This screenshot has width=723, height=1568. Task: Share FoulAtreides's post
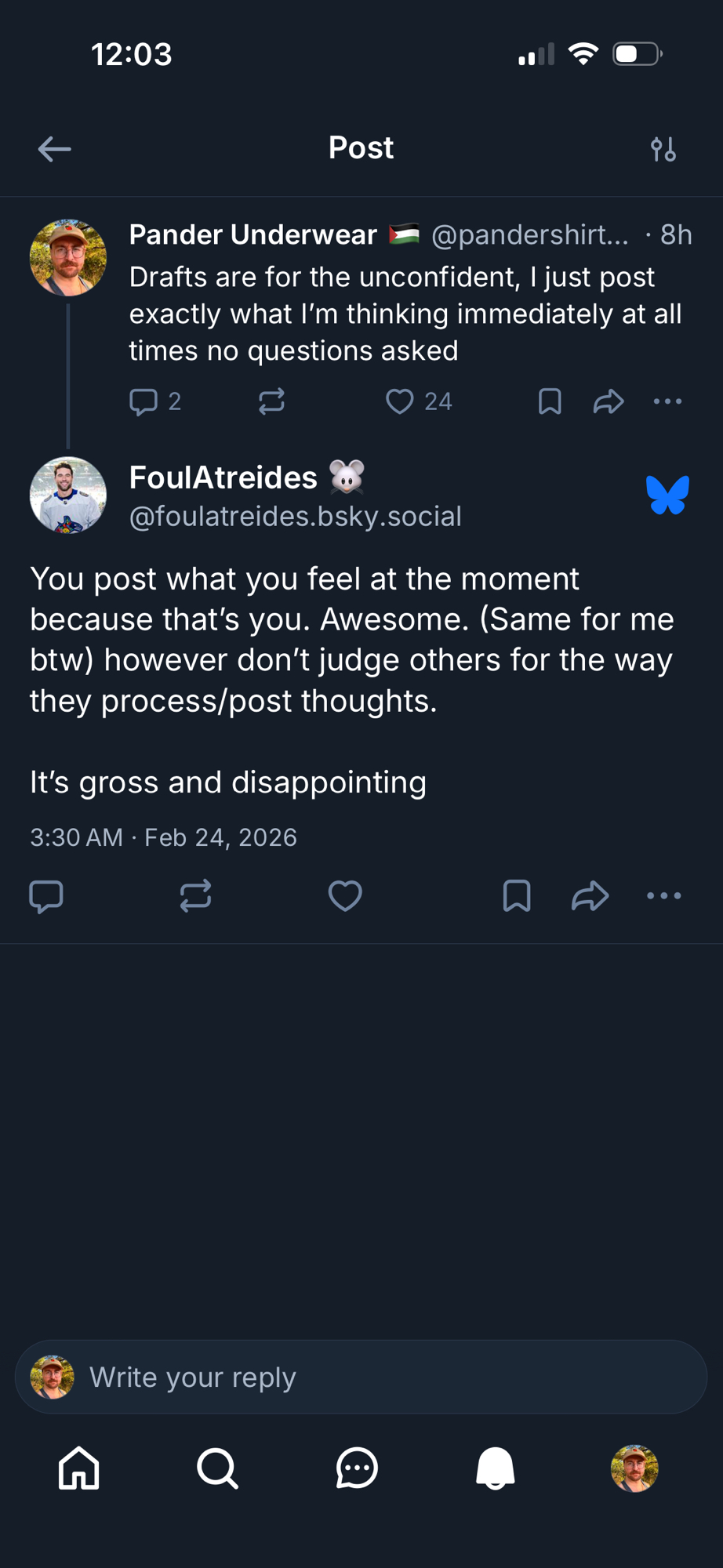click(x=590, y=896)
